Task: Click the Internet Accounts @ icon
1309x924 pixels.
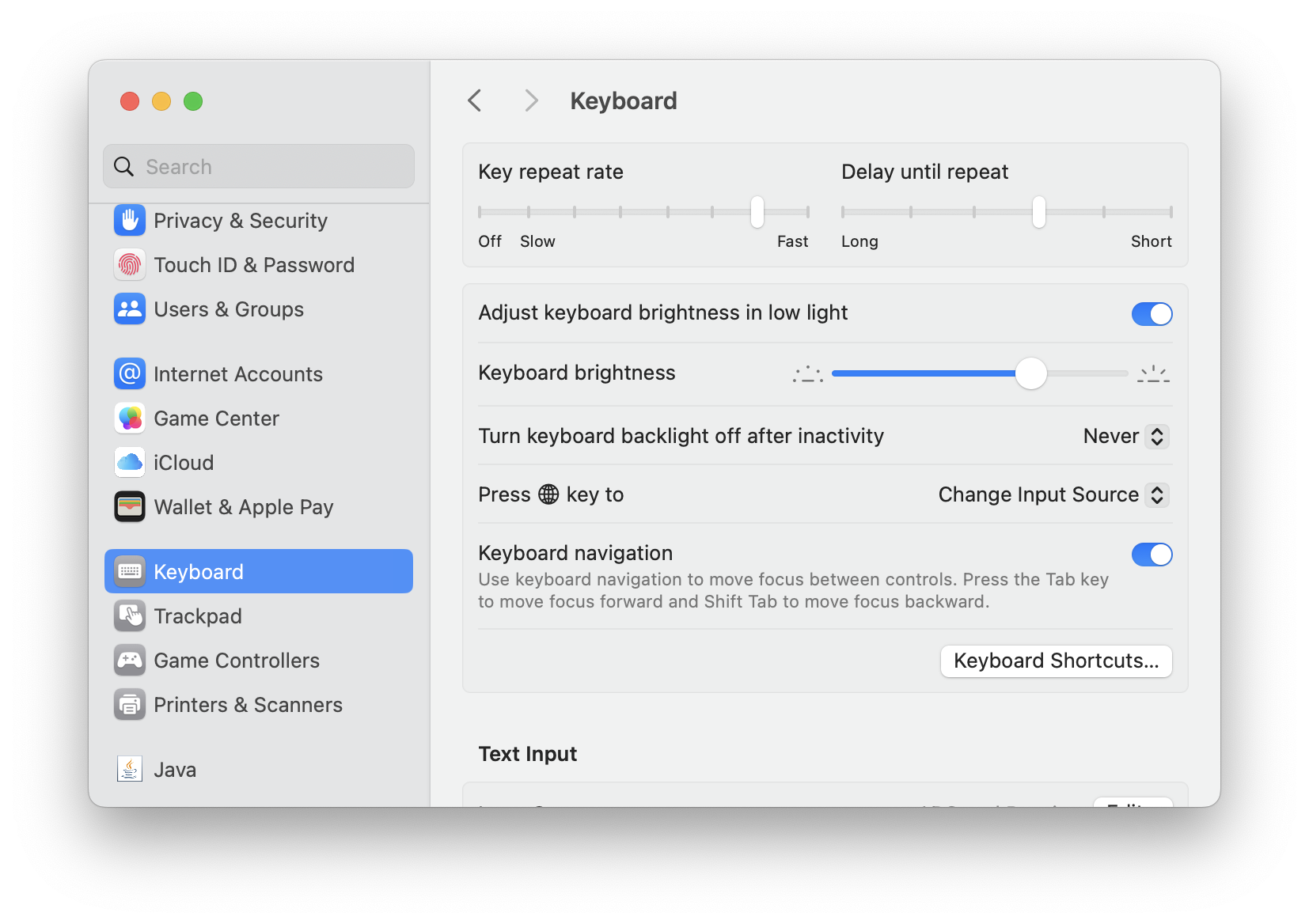Action: [130, 373]
